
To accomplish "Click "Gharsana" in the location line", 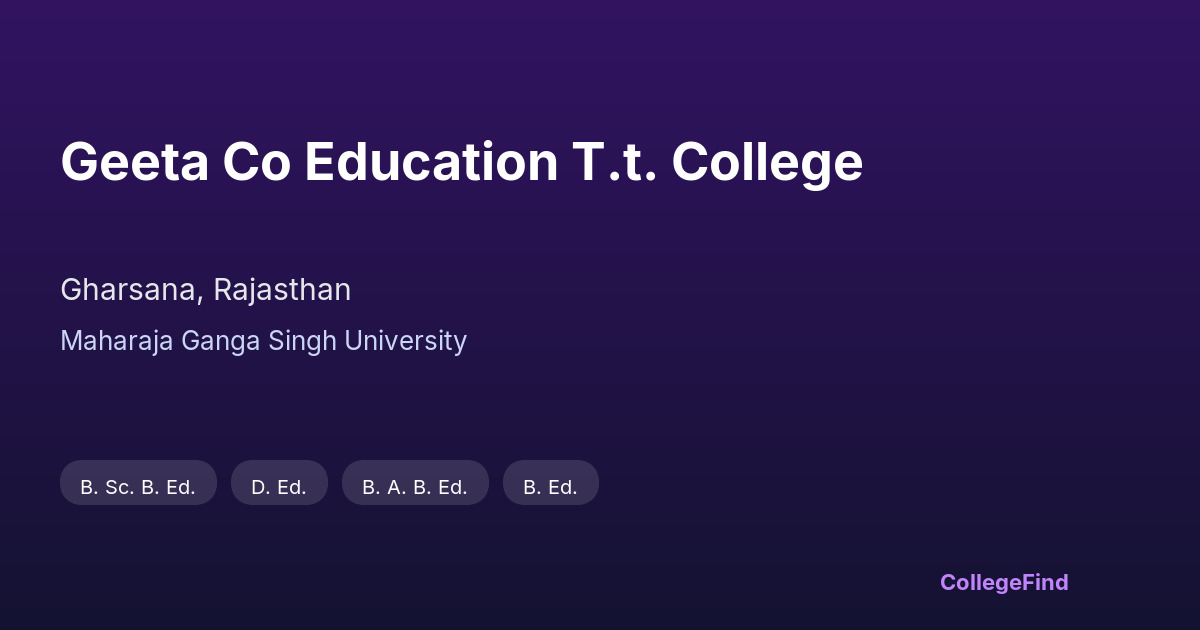I will tap(131, 290).
